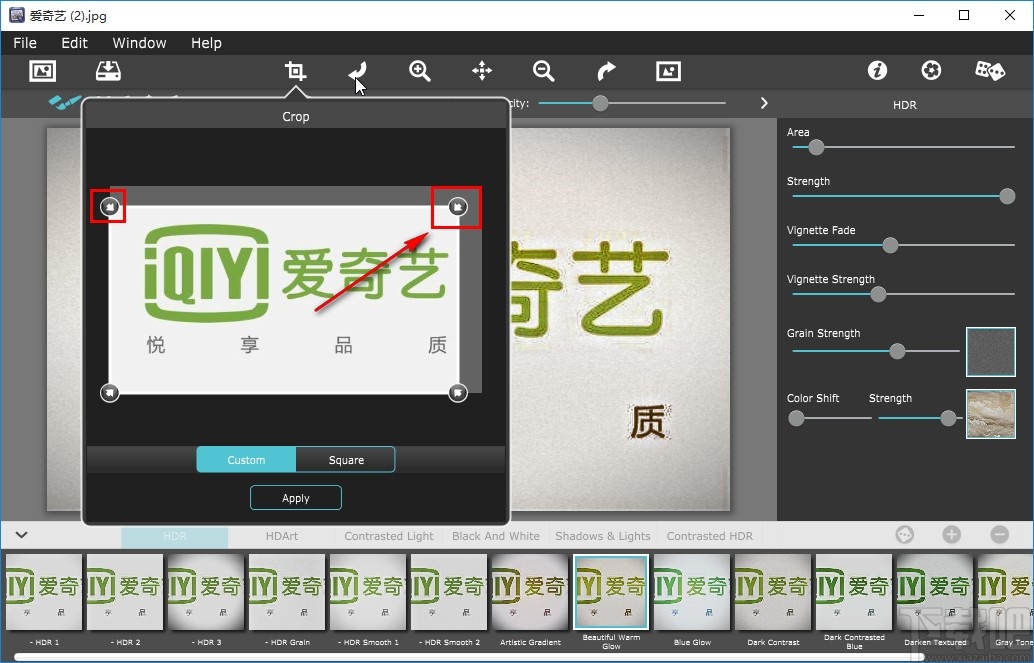Screen dimensions: 1034x663
Task: Select the Darken Textured preset
Action: pos(935,592)
